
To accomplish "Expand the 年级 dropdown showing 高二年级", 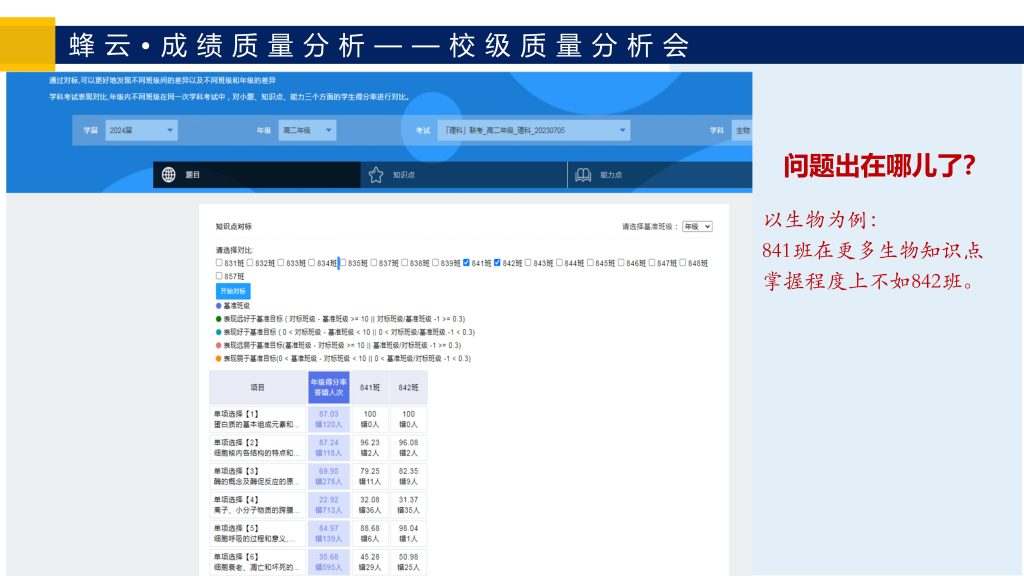I will pyautogui.click(x=307, y=131).
